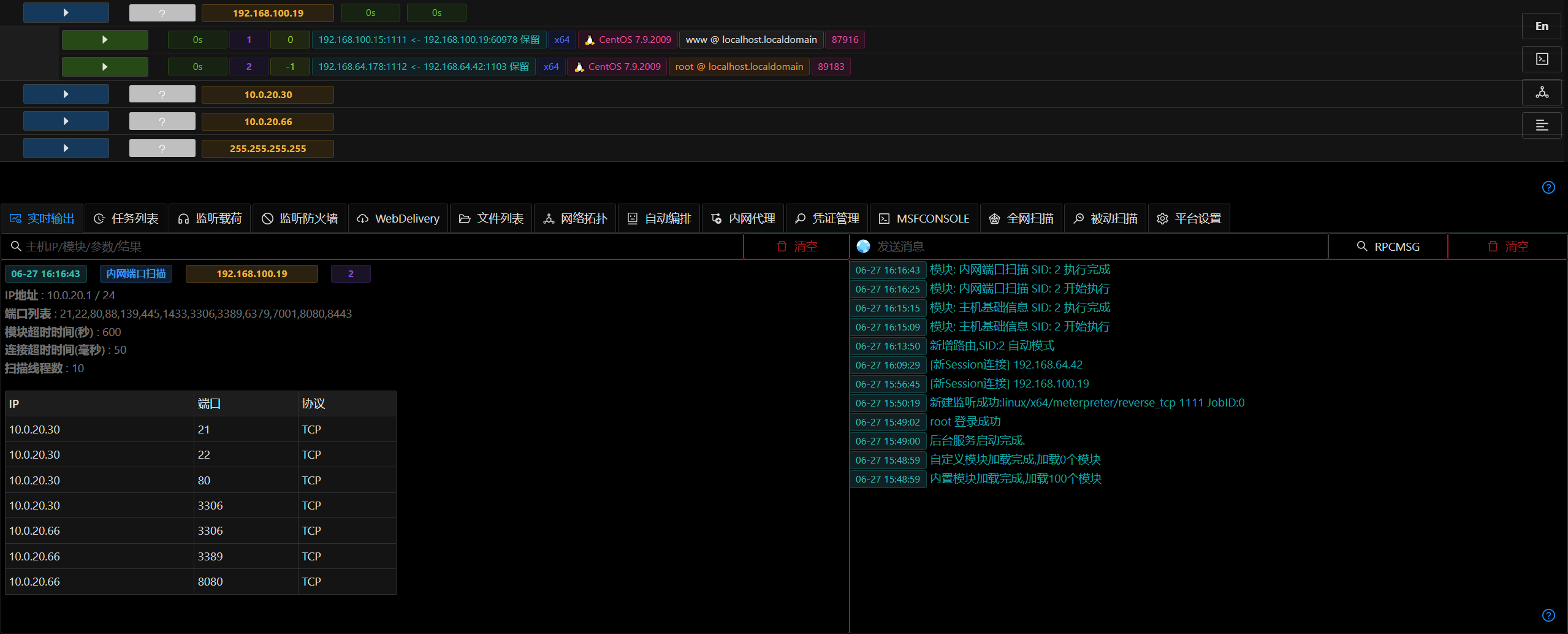
Task: Click the root @ localhost.localdomain tag
Action: [739, 67]
